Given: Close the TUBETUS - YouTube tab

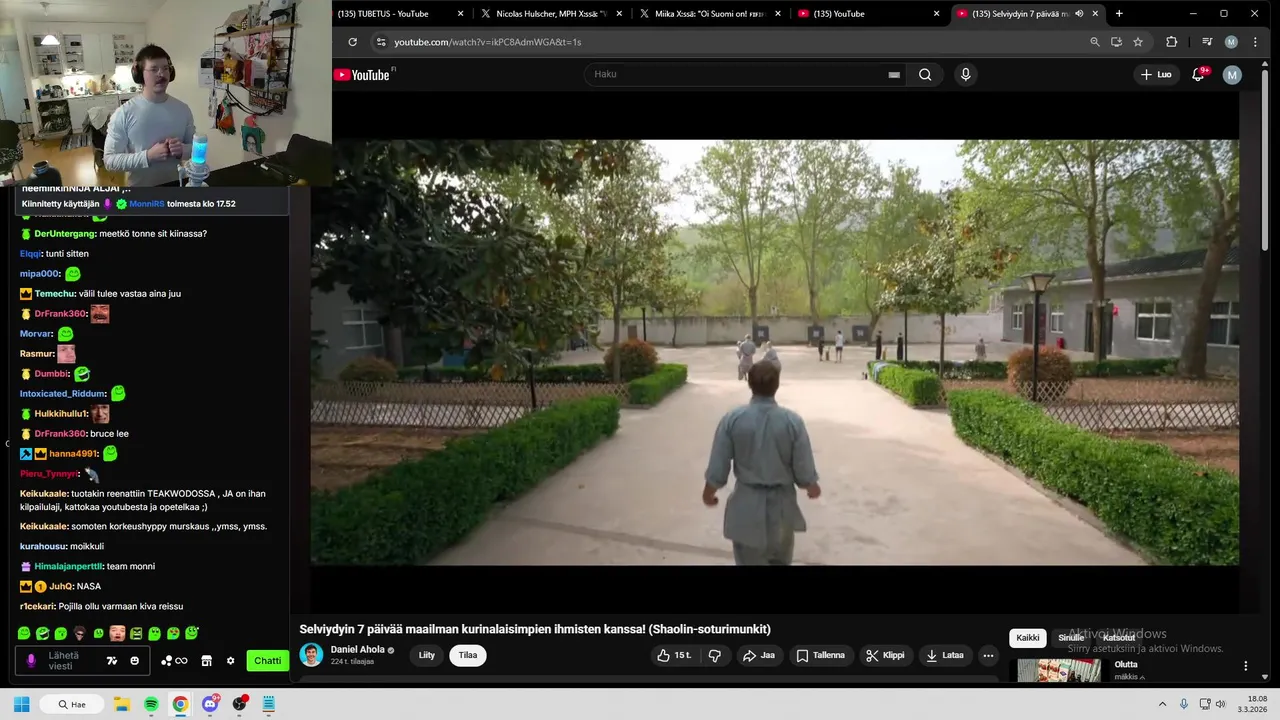Looking at the screenshot, I should 461,14.
